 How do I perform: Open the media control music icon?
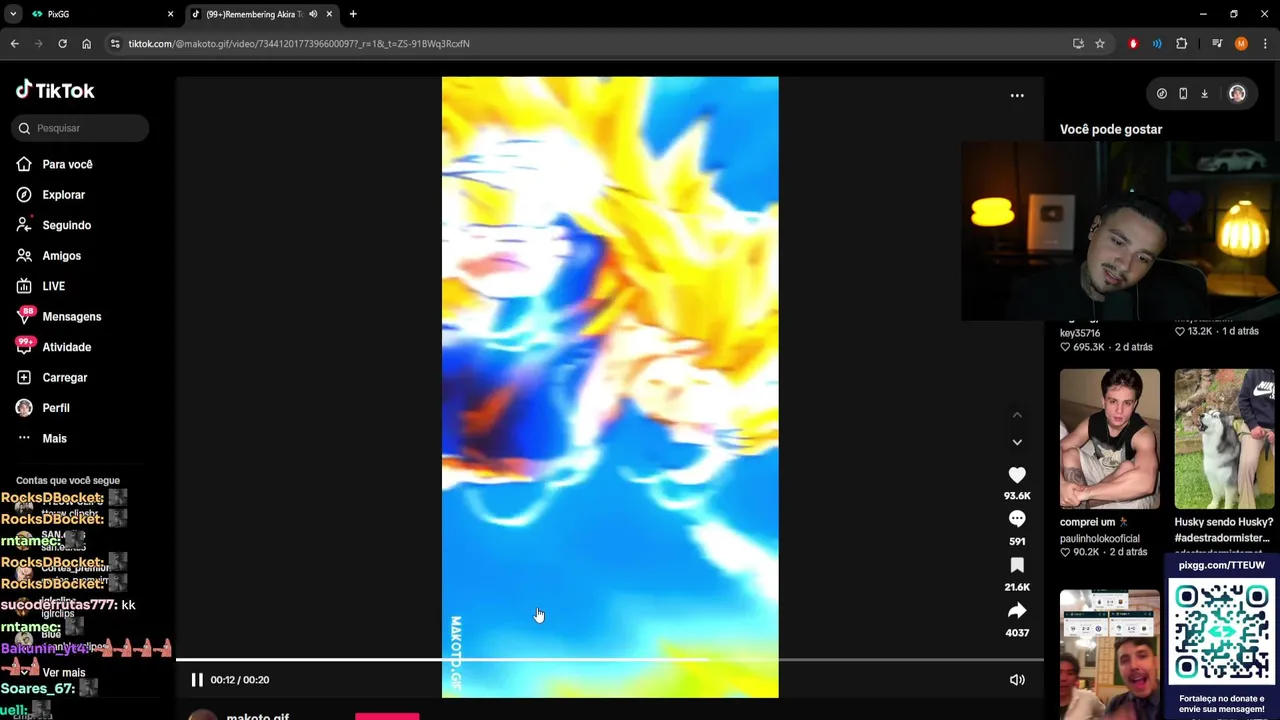tap(1217, 44)
